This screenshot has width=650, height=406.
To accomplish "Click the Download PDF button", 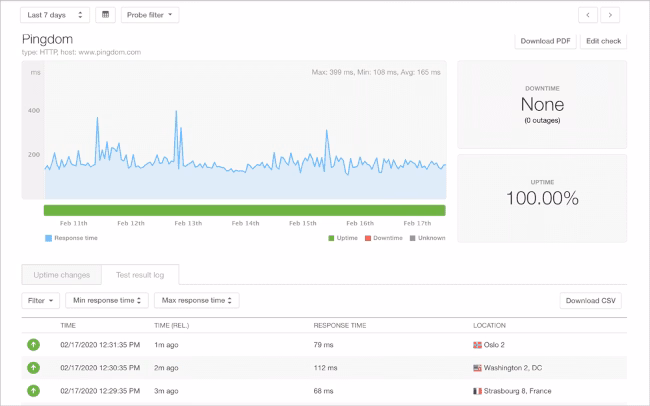I will point(545,41).
